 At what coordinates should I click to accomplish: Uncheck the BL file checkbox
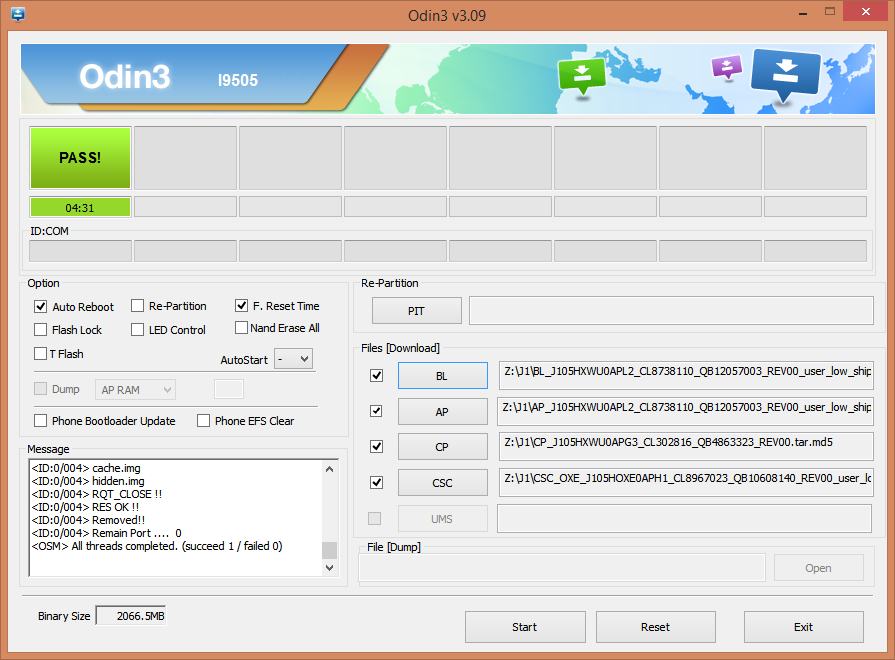pos(376,376)
